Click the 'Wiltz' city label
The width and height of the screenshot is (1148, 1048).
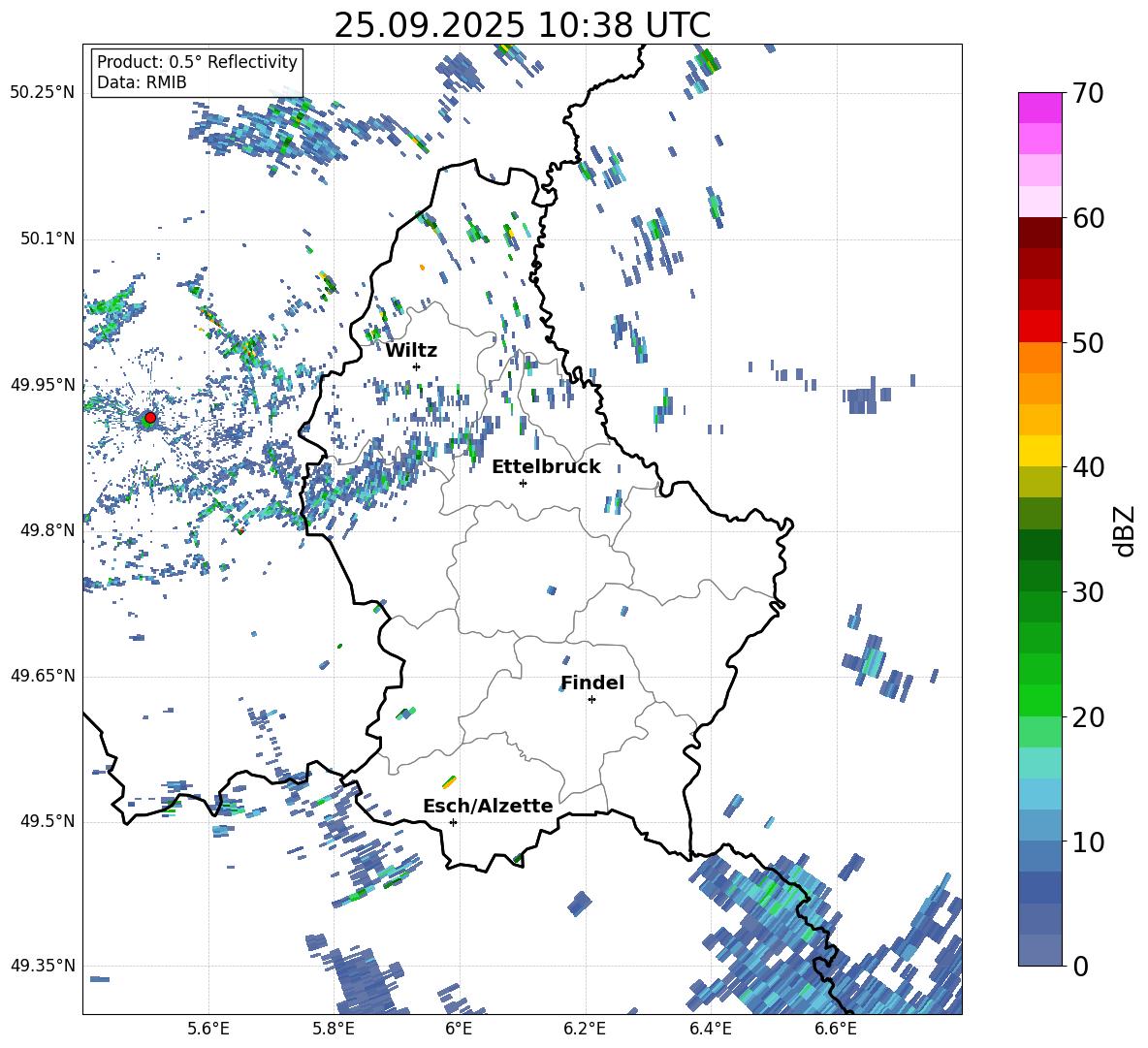(411, 351)
